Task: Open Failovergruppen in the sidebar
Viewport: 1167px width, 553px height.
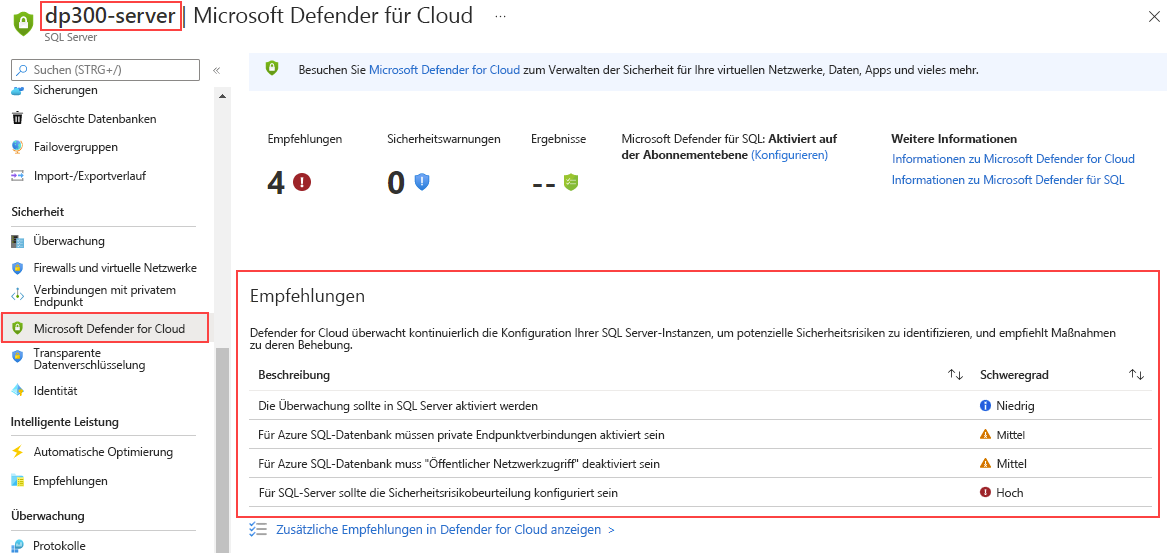Action: click(75, 147)
